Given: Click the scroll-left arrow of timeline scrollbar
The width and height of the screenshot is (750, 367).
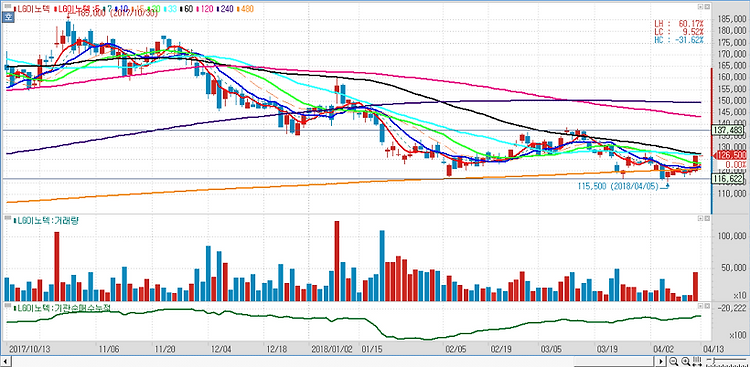Looking at the screenshot, I should 7,361.
